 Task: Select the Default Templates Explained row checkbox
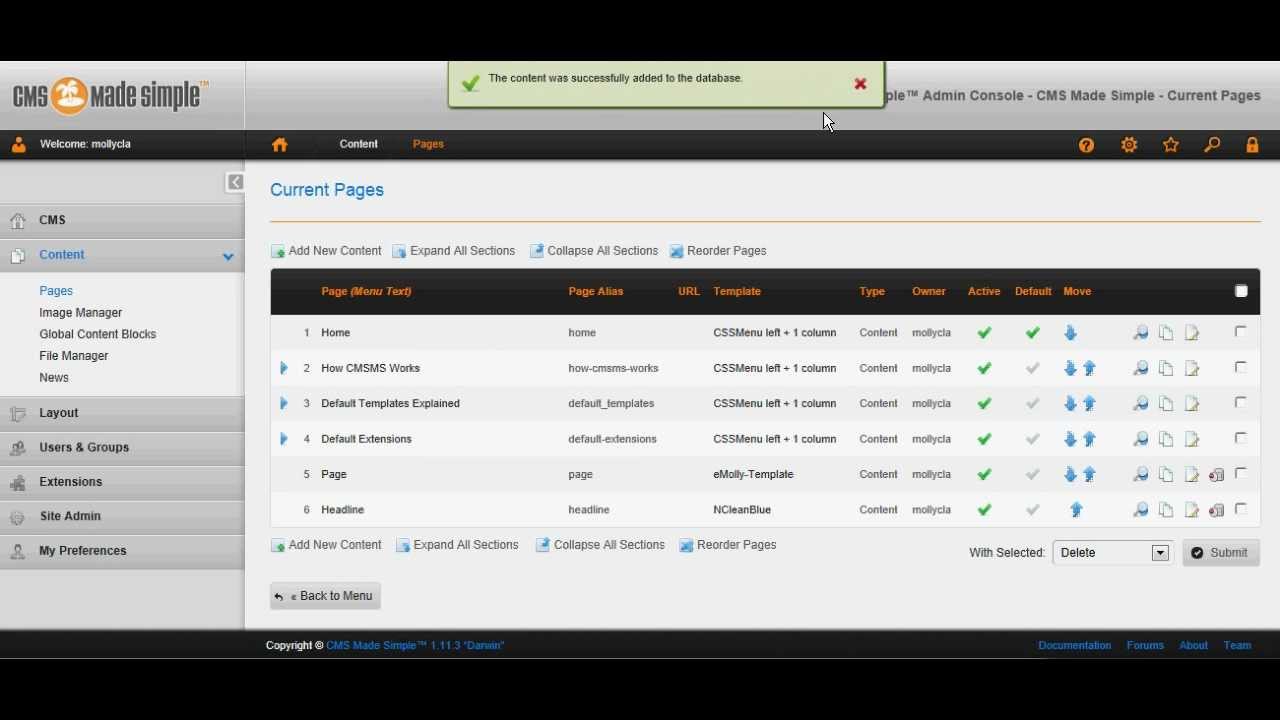click(1241, 402)
